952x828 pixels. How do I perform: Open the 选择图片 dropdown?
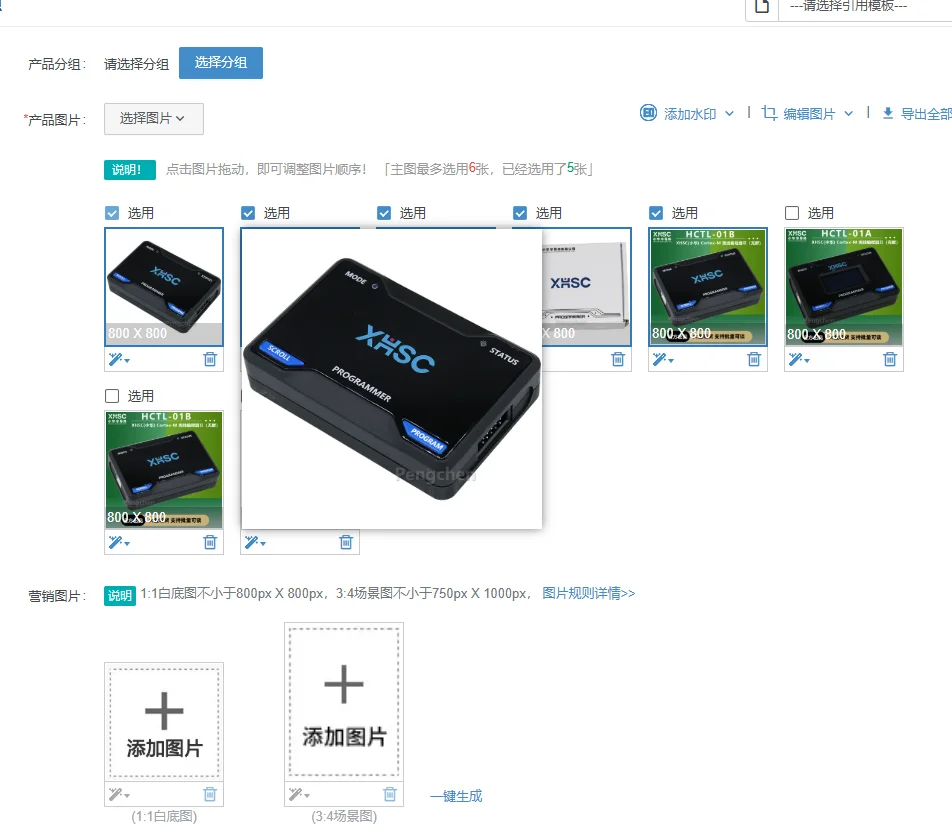154,118
